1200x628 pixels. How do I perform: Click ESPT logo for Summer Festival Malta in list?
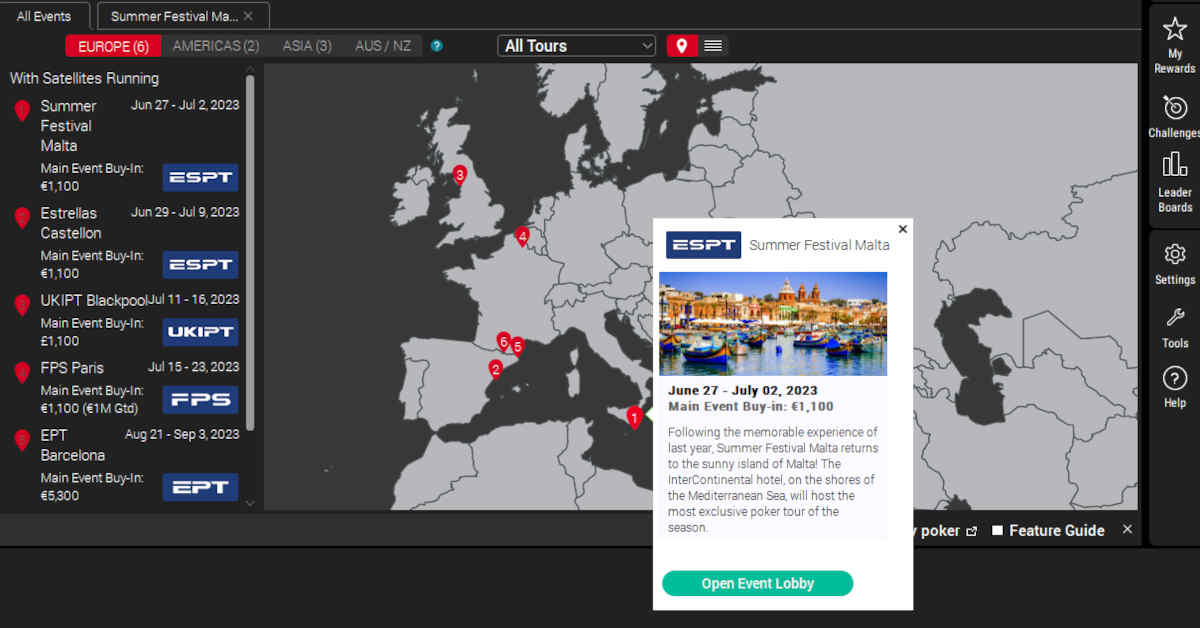200,177
